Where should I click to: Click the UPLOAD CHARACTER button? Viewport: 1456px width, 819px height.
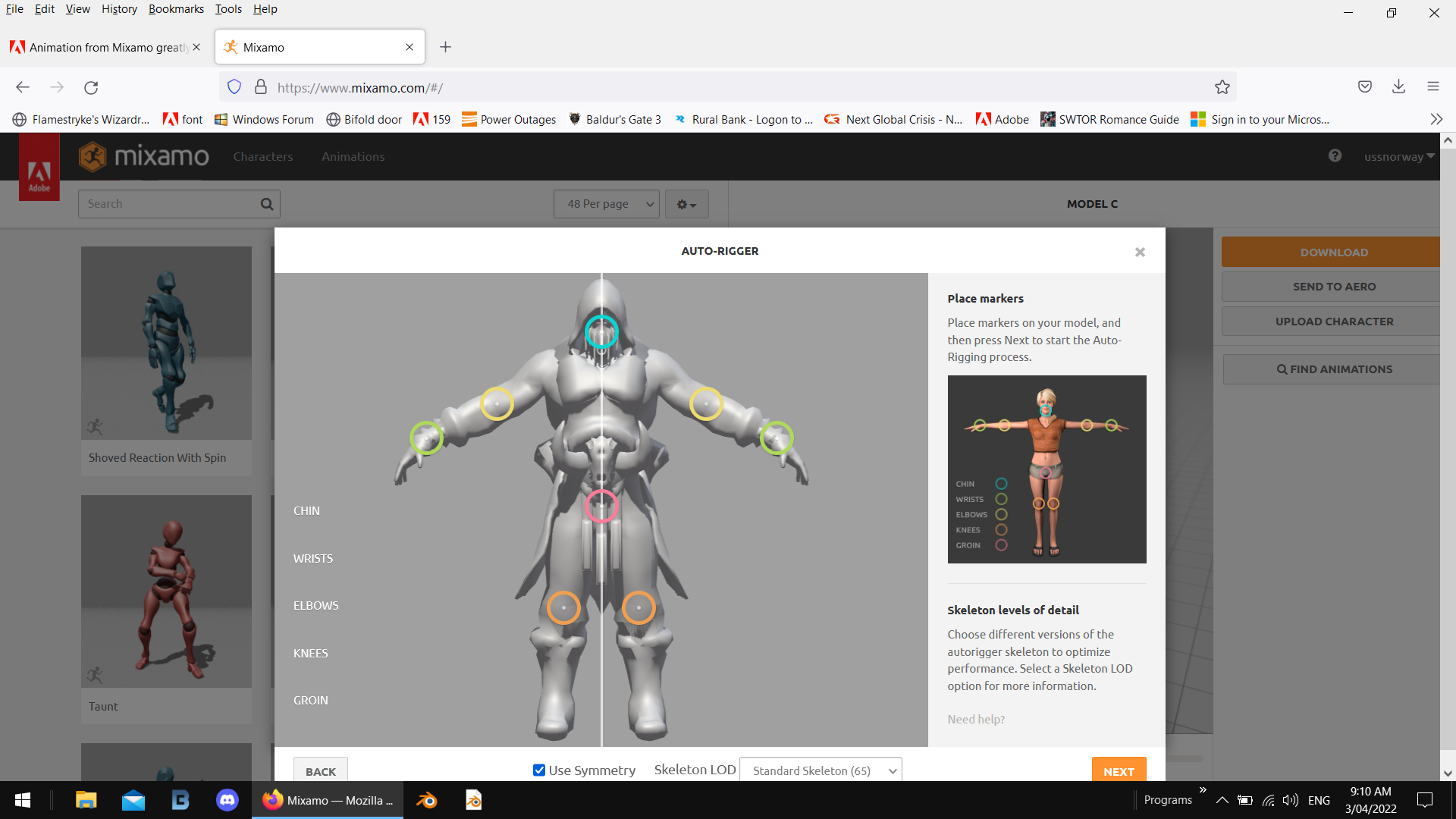[1333, 321]
